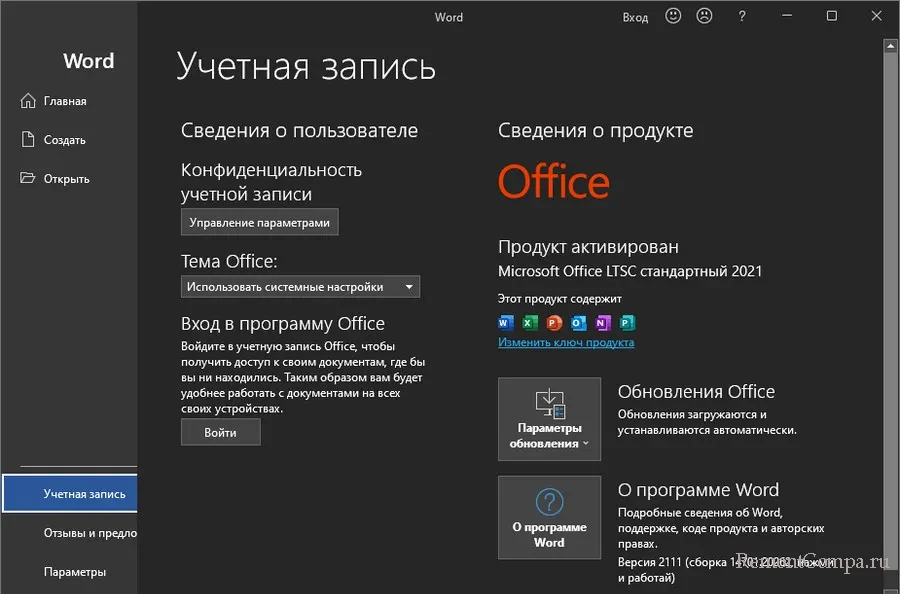Open the Тема Office theme dropdown

[x=300, y=286]
